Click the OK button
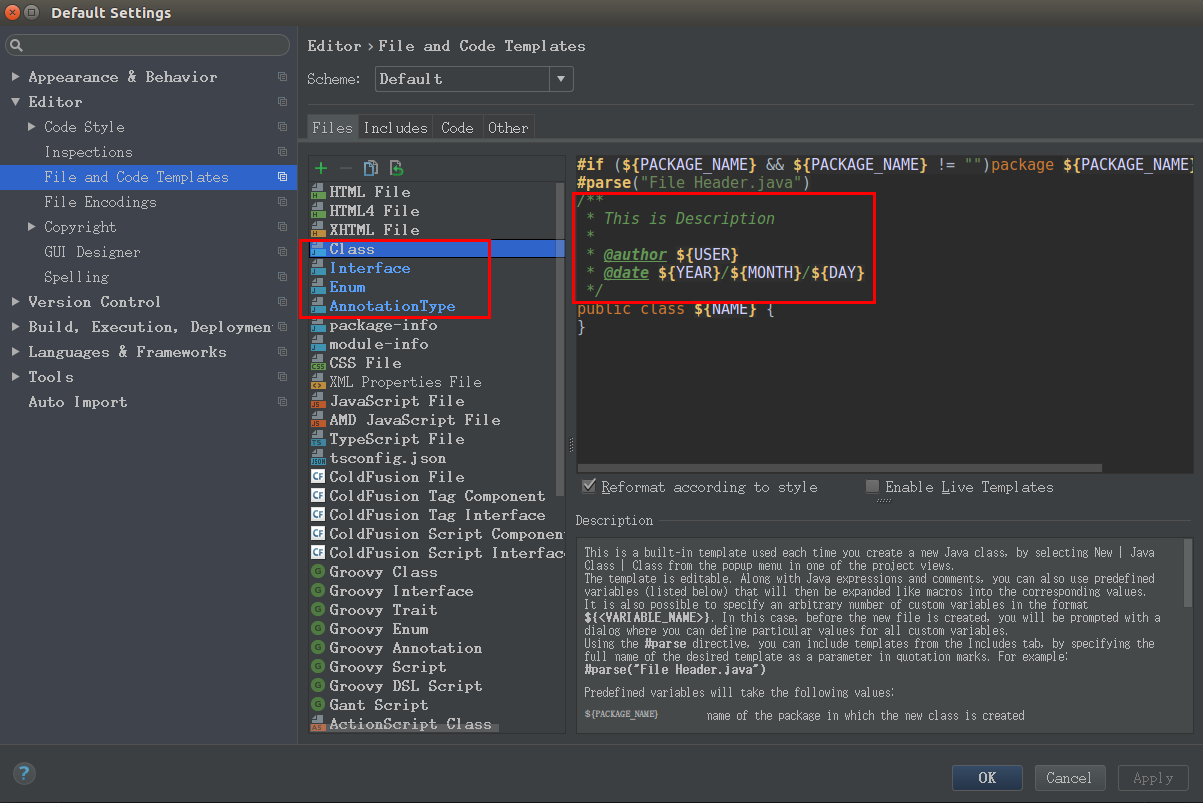The width and height of the screenshot is (1203, 803). [987, 778]
